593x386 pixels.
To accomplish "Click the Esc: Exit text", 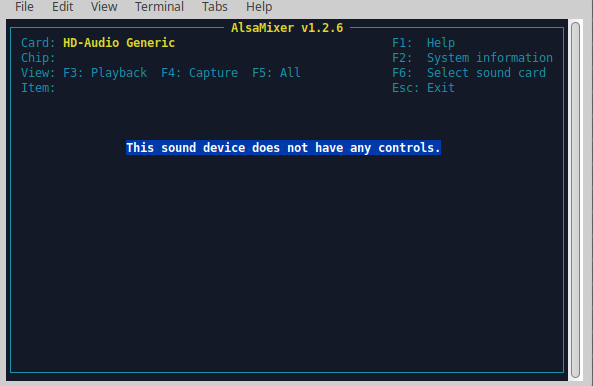I will point(423,88).
